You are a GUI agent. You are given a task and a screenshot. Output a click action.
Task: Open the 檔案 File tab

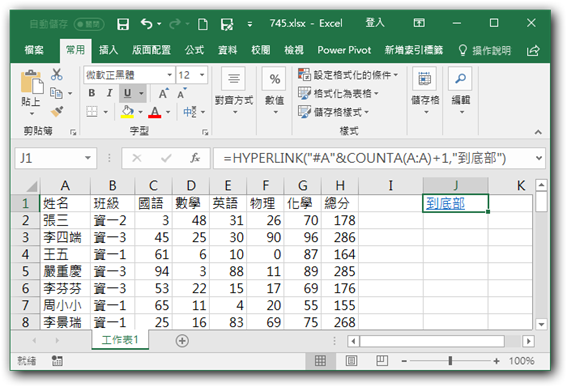click(x=34, y=50)
